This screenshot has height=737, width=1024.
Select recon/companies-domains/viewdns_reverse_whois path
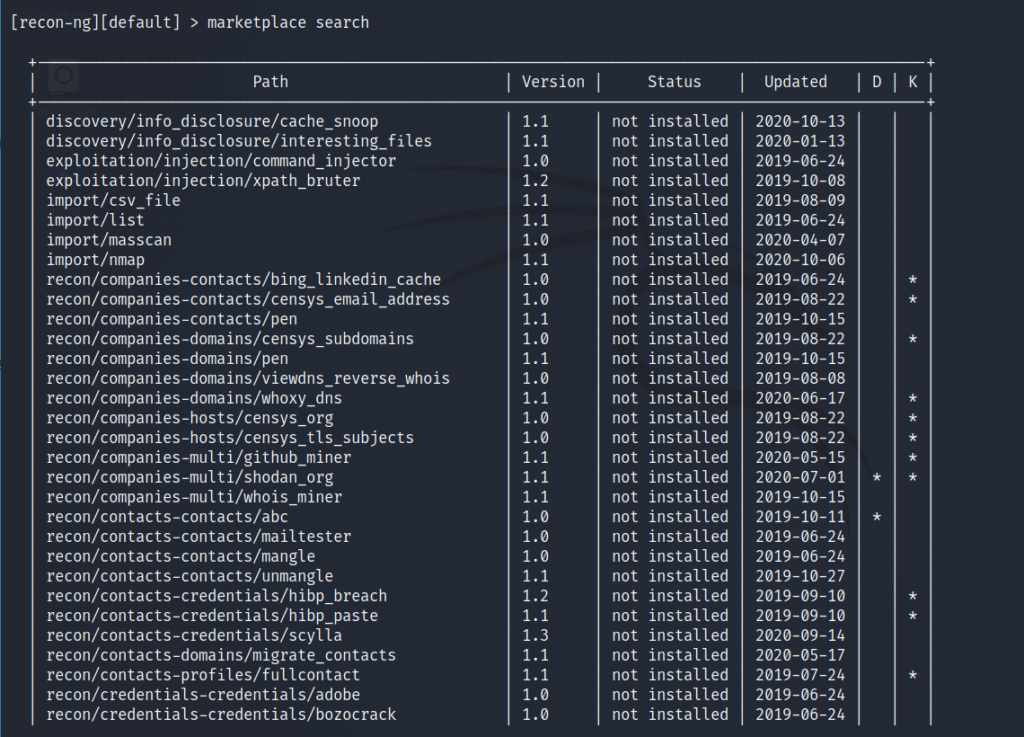coord(248,379)
